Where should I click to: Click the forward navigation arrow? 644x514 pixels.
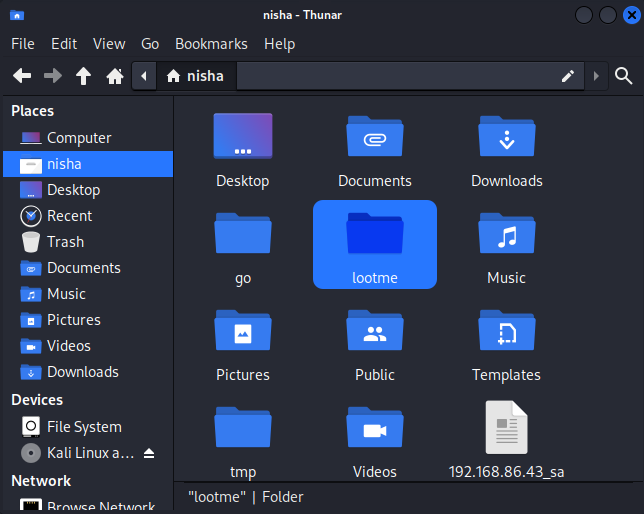tap(53, 76)
